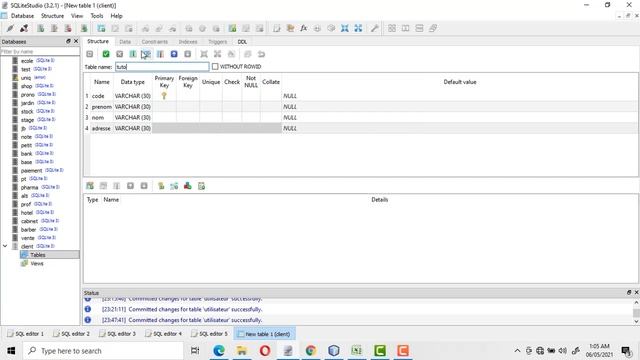The width and height of the screenshot is (640, 360).
Task: Select the barber database in the list
Action: tap(29, 229)
